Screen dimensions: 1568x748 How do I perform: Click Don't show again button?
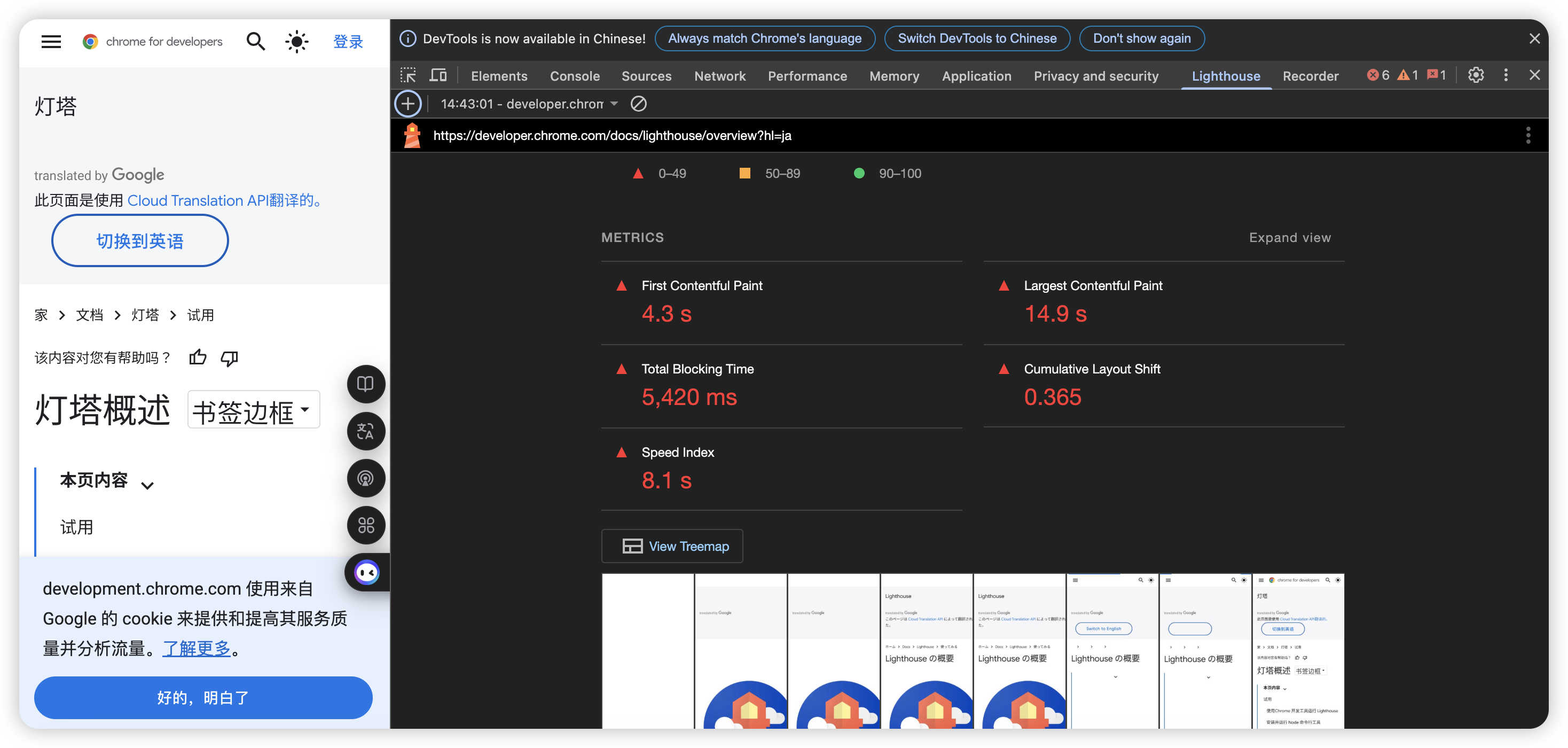point(1141,38)
